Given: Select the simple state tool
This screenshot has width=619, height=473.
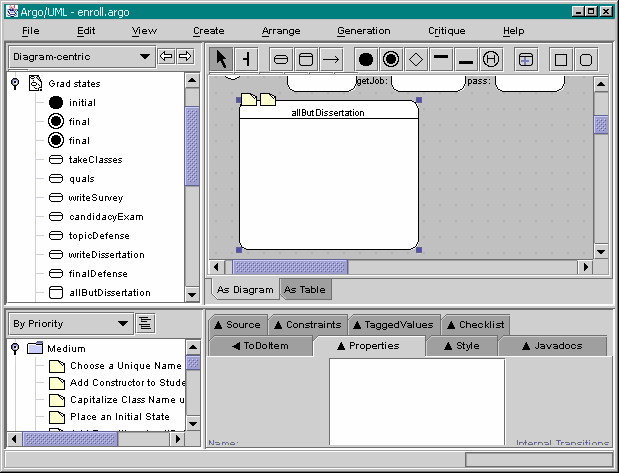Looking at the screenshot, I should pyautogui.click(x=281, y=60).
